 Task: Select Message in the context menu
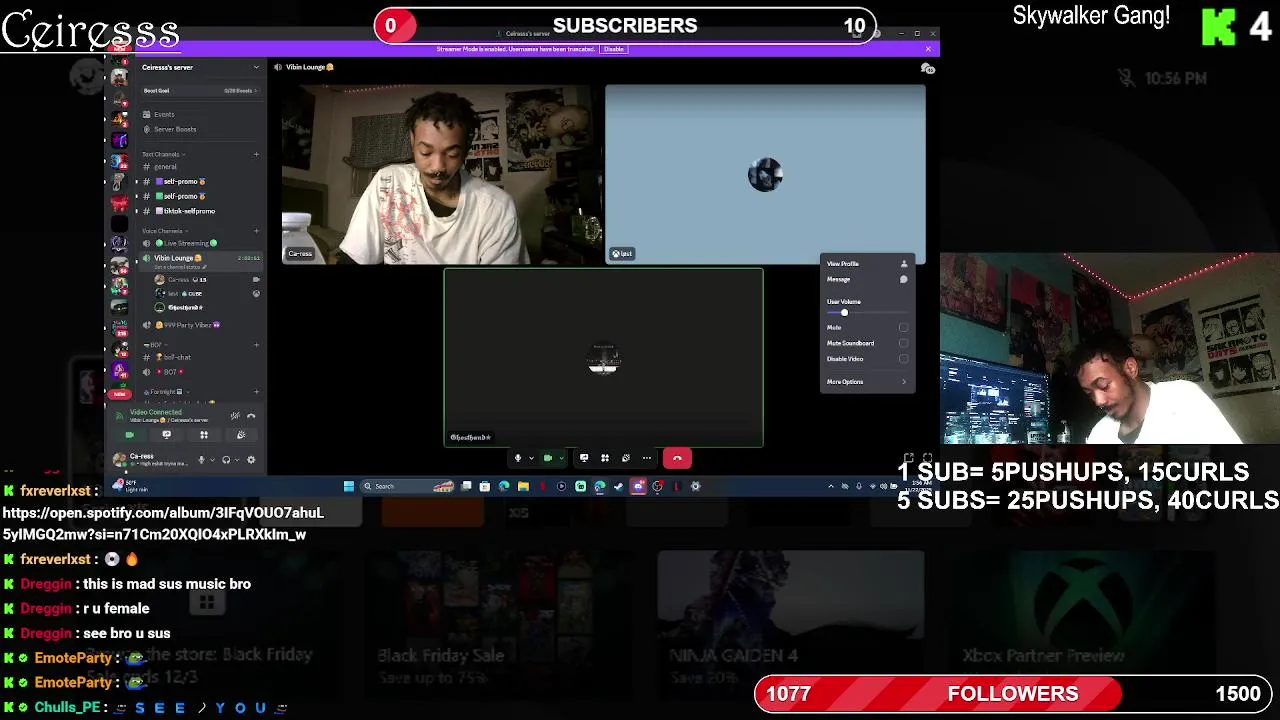867,279
